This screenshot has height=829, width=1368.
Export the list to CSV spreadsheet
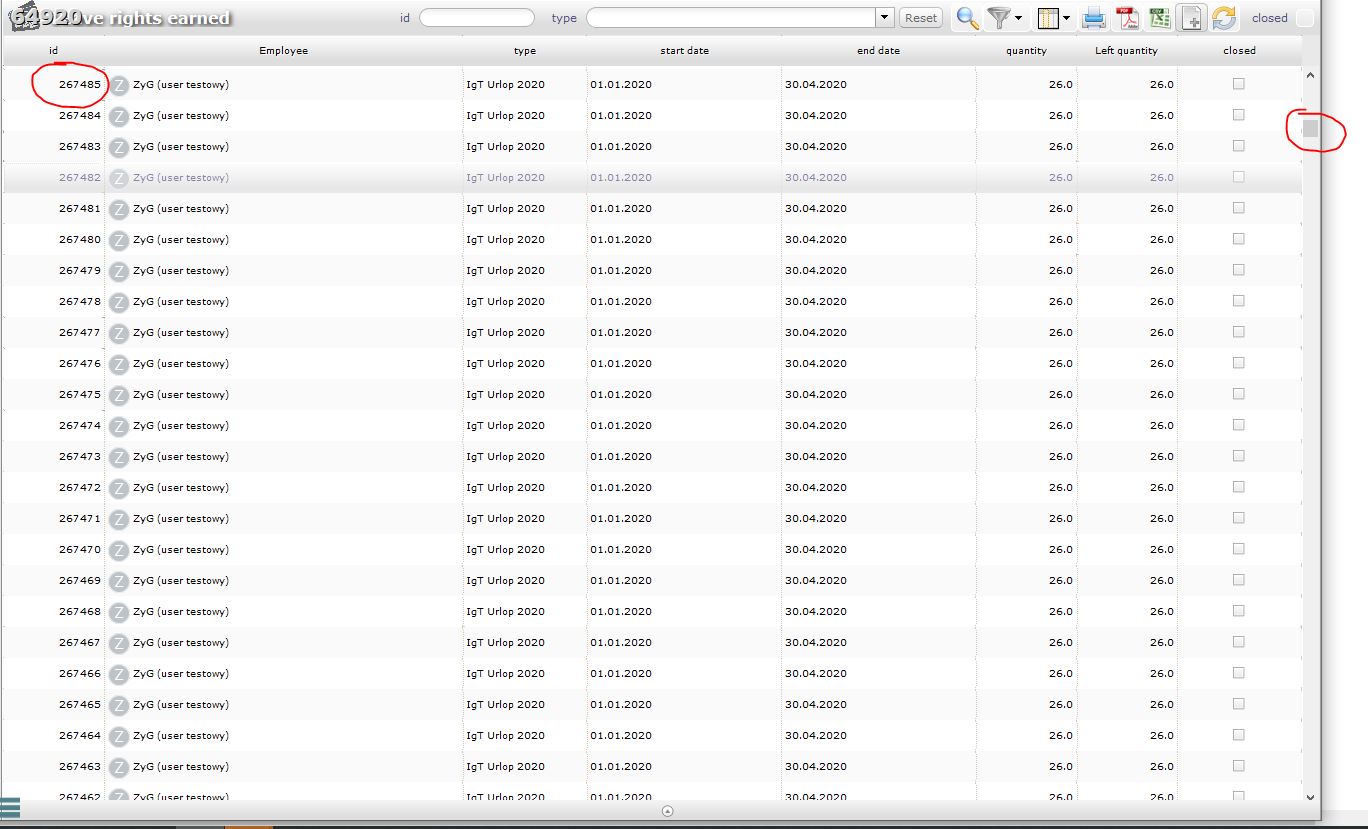1160,18
